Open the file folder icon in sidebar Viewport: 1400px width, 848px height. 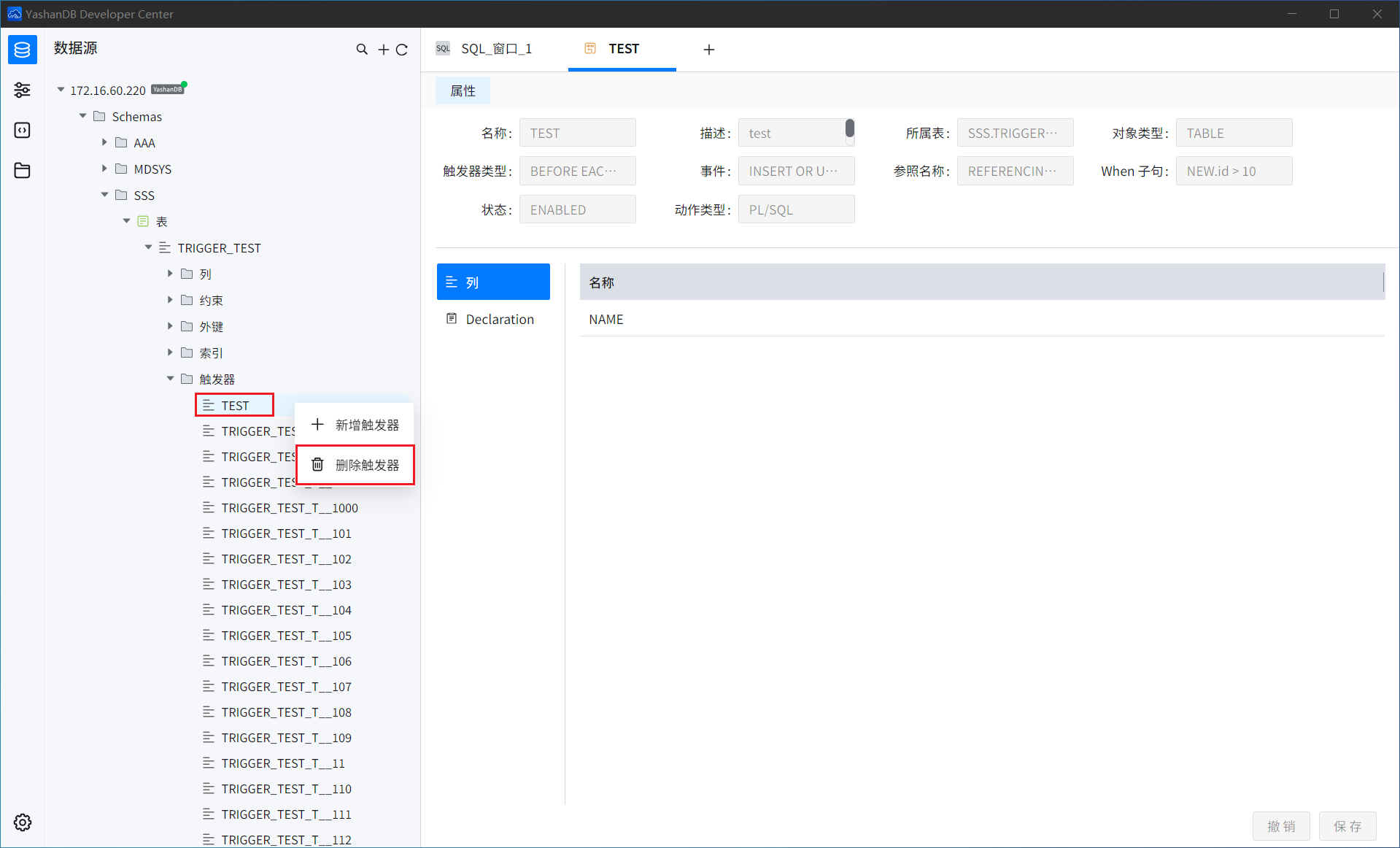22,171
